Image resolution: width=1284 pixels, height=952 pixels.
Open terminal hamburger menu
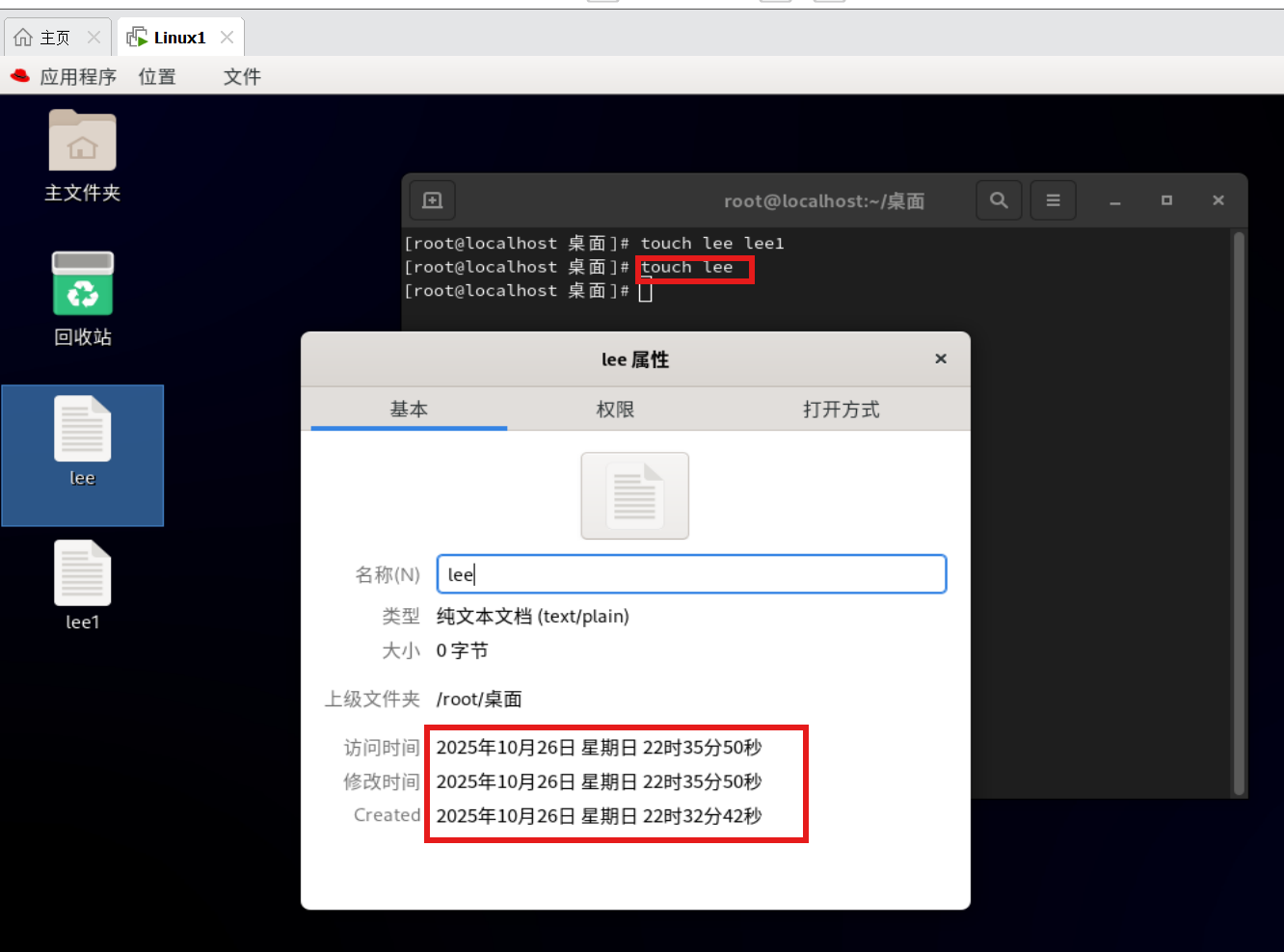pos(1053,200)
